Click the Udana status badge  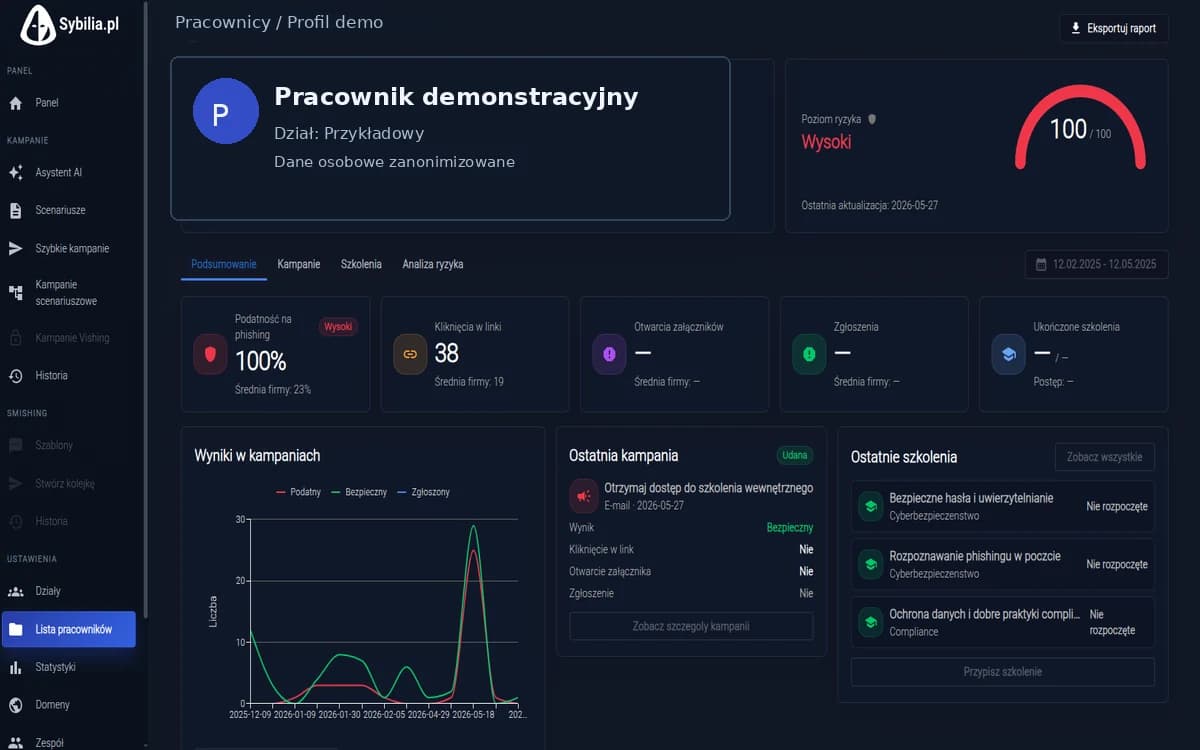[795, 455]
